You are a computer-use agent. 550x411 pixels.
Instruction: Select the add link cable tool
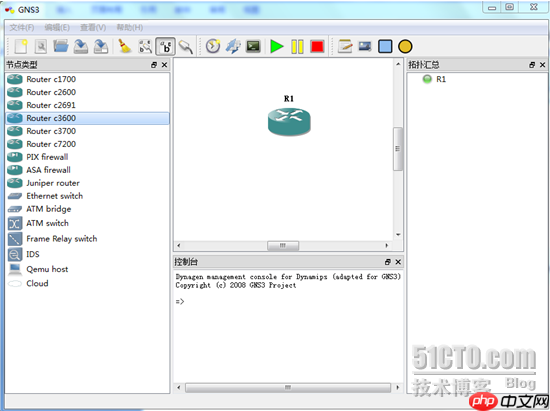186,47
